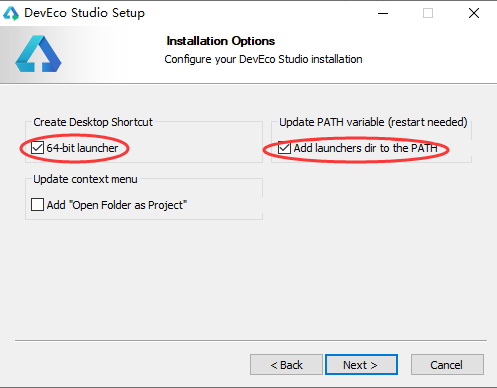The width and height of the screenshot is (497, 388).
Task: Click the "Add launchers dir to the PATH" label
Action: click(x=365, y=148)
